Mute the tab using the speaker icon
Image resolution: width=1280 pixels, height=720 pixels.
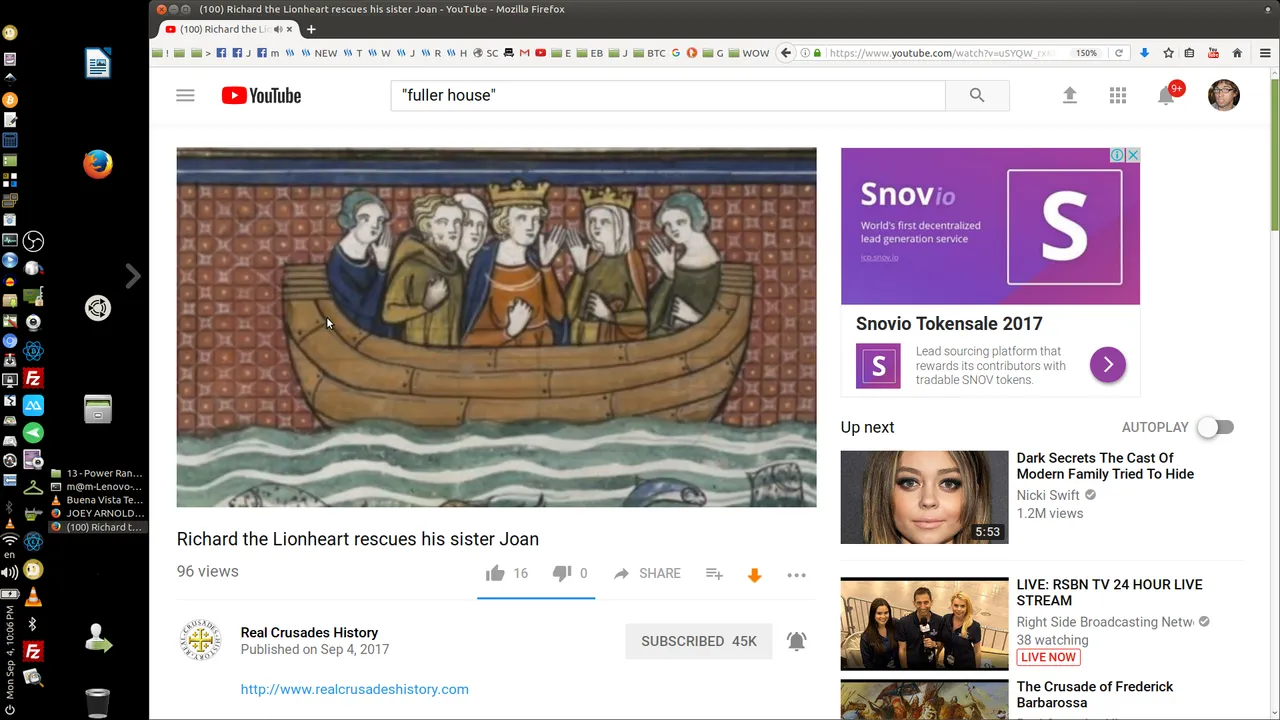pyautogui.click(x=278, y=29)
